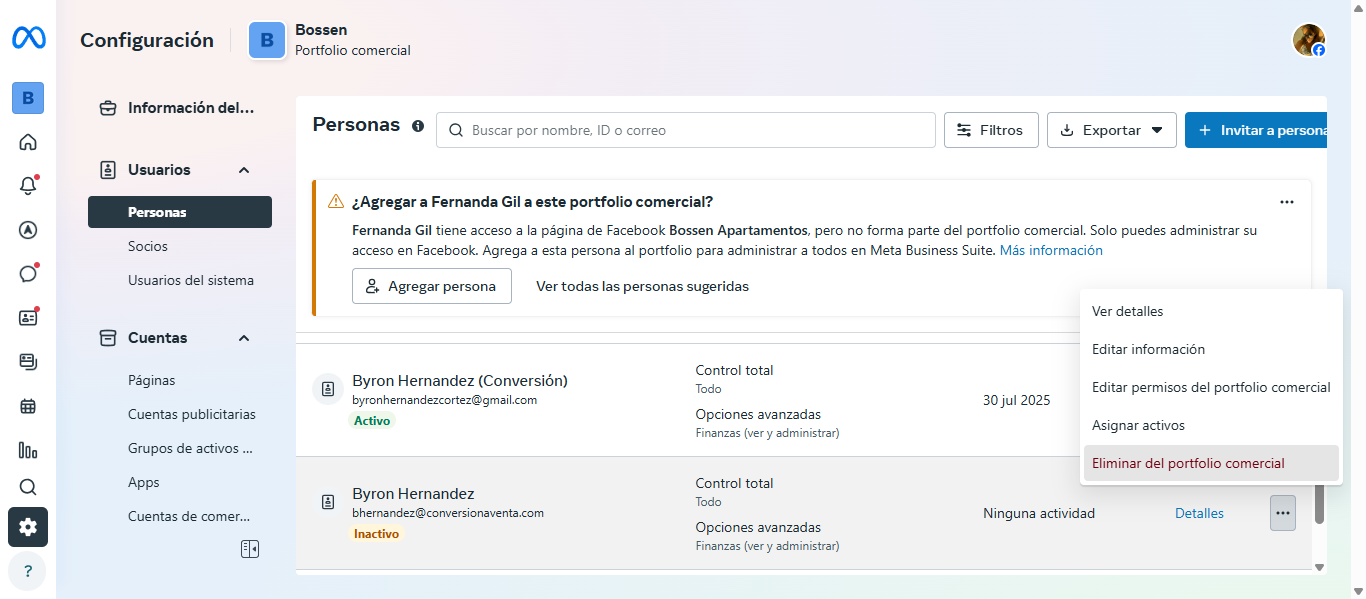Collapse the Cuentas section
This screenshot has width=1366, height=599.
[x=244, y=338]
